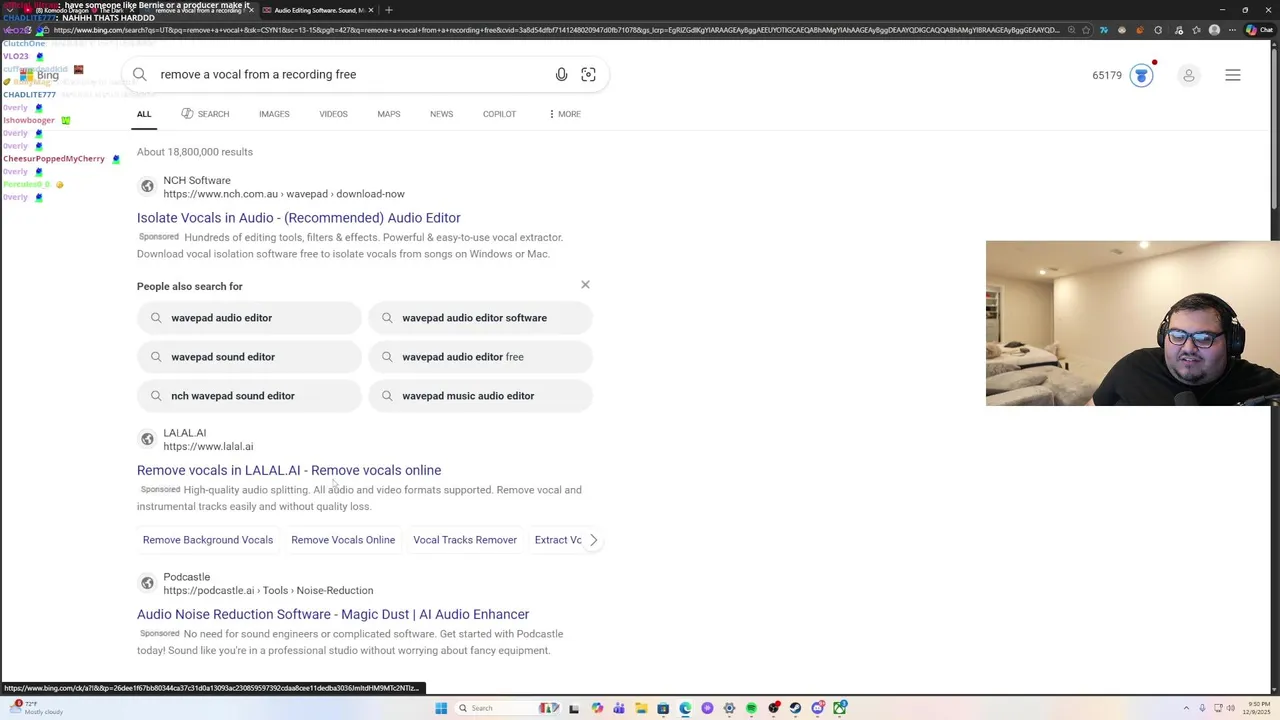Open browser Chat sidebar button

point(1258,30)
